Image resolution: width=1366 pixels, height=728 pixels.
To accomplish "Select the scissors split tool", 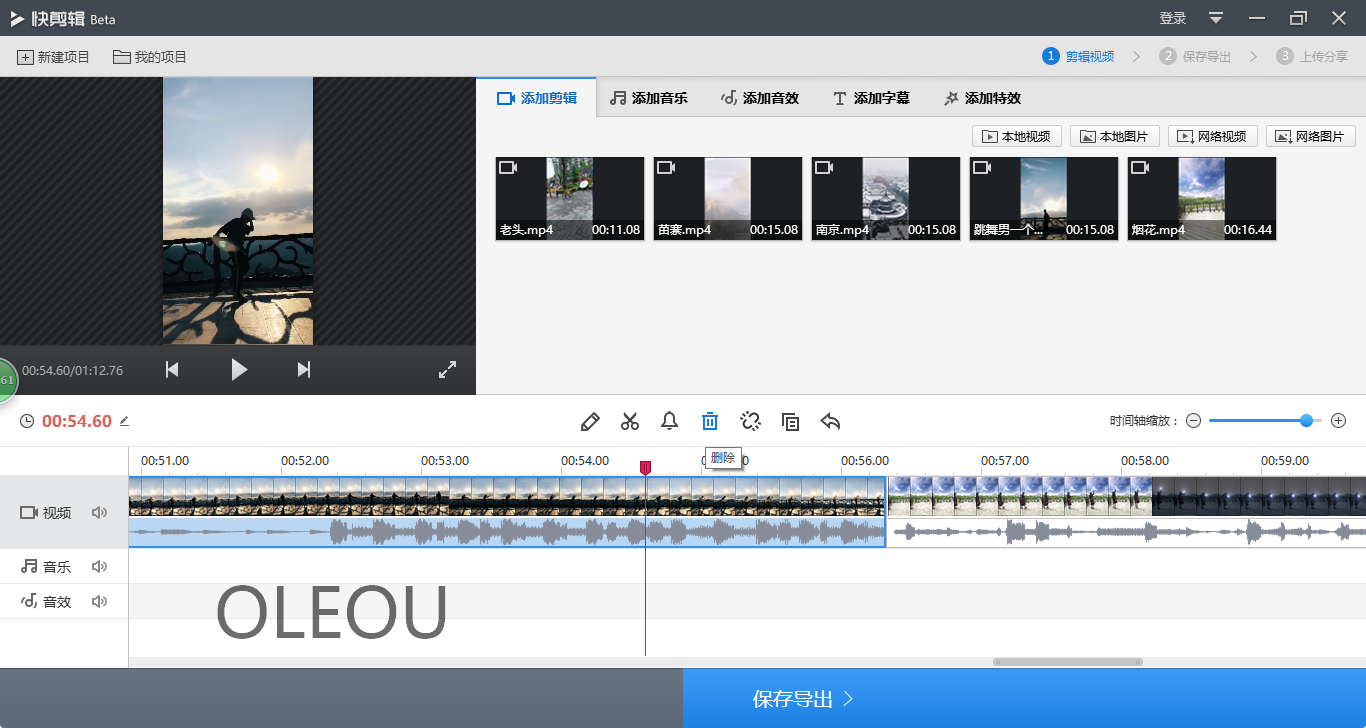I will [630, 422].
